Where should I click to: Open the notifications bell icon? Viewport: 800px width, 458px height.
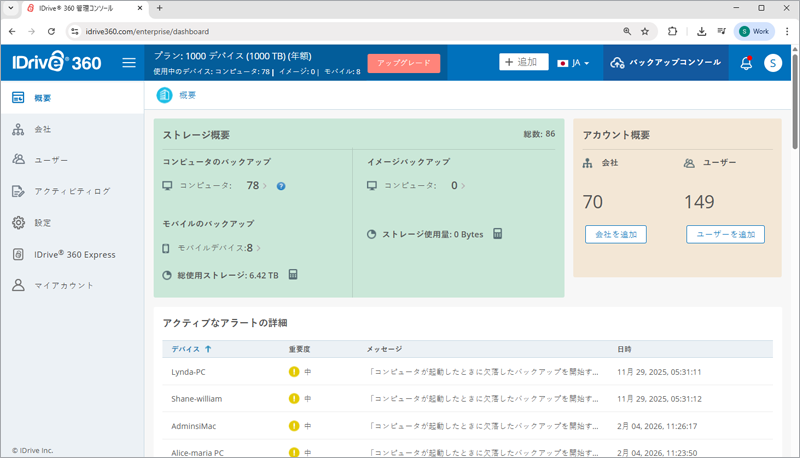[x=746, y=63]
